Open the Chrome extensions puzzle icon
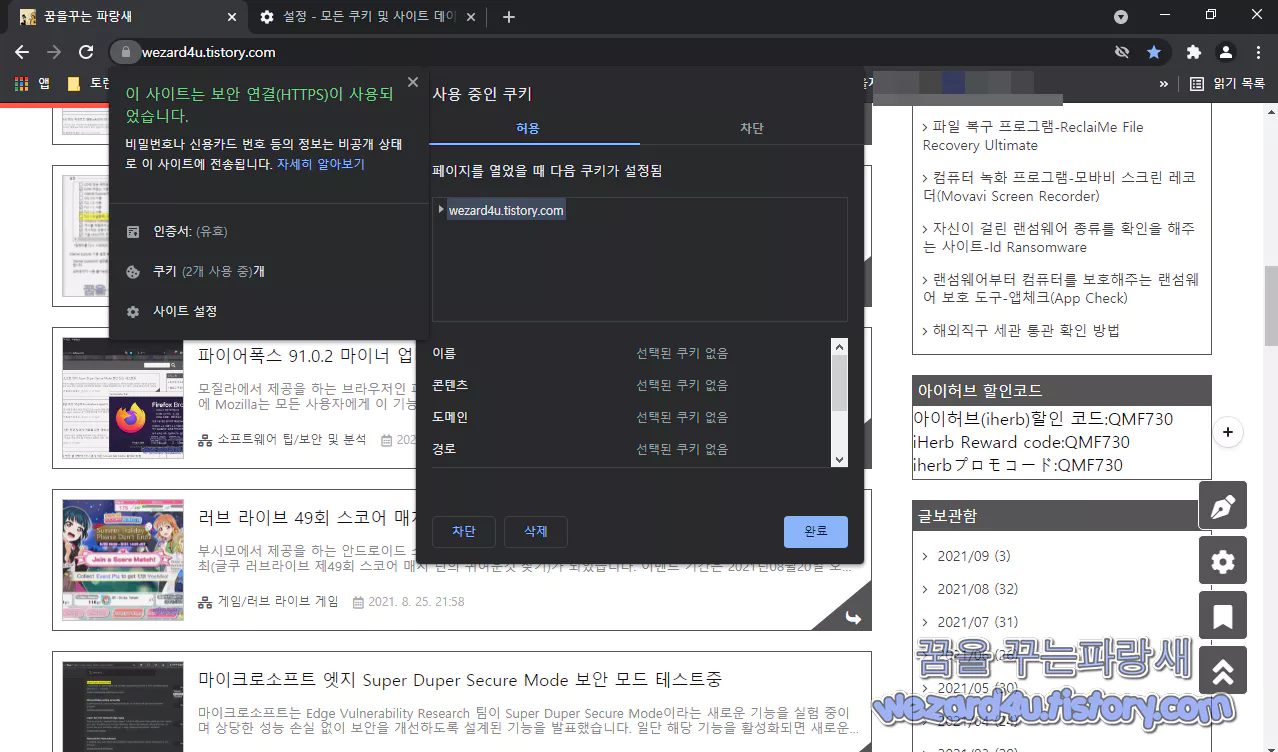1278x752 pixels. click(x=1194, y=52)
